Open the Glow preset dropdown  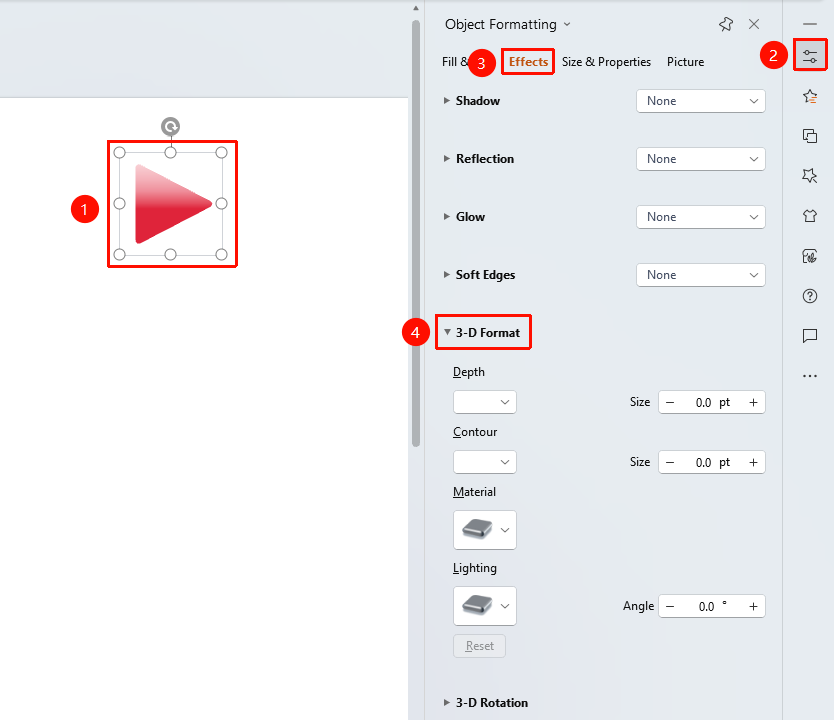[x=700, y=217]
